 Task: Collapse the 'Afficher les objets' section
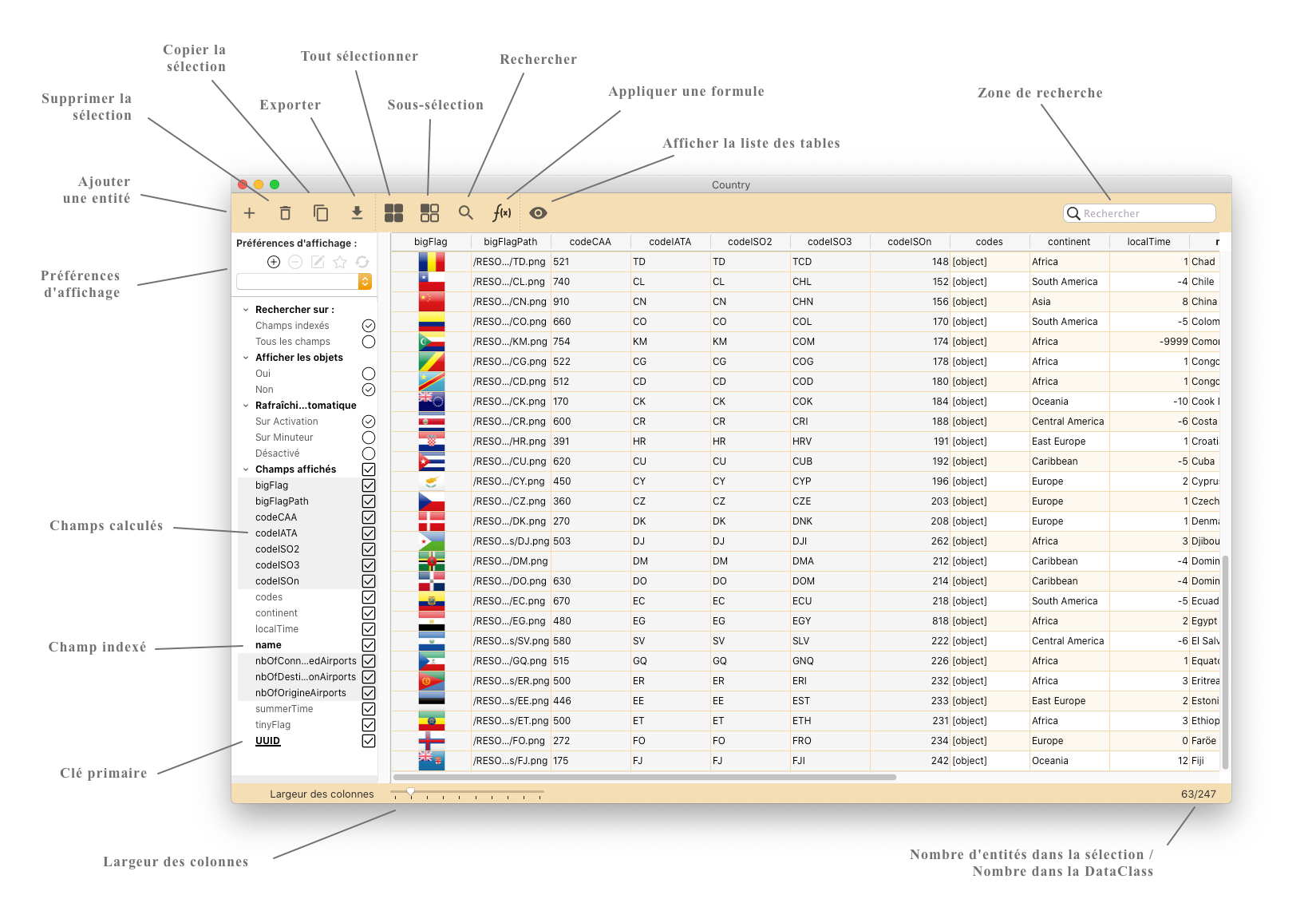(246, 358)
